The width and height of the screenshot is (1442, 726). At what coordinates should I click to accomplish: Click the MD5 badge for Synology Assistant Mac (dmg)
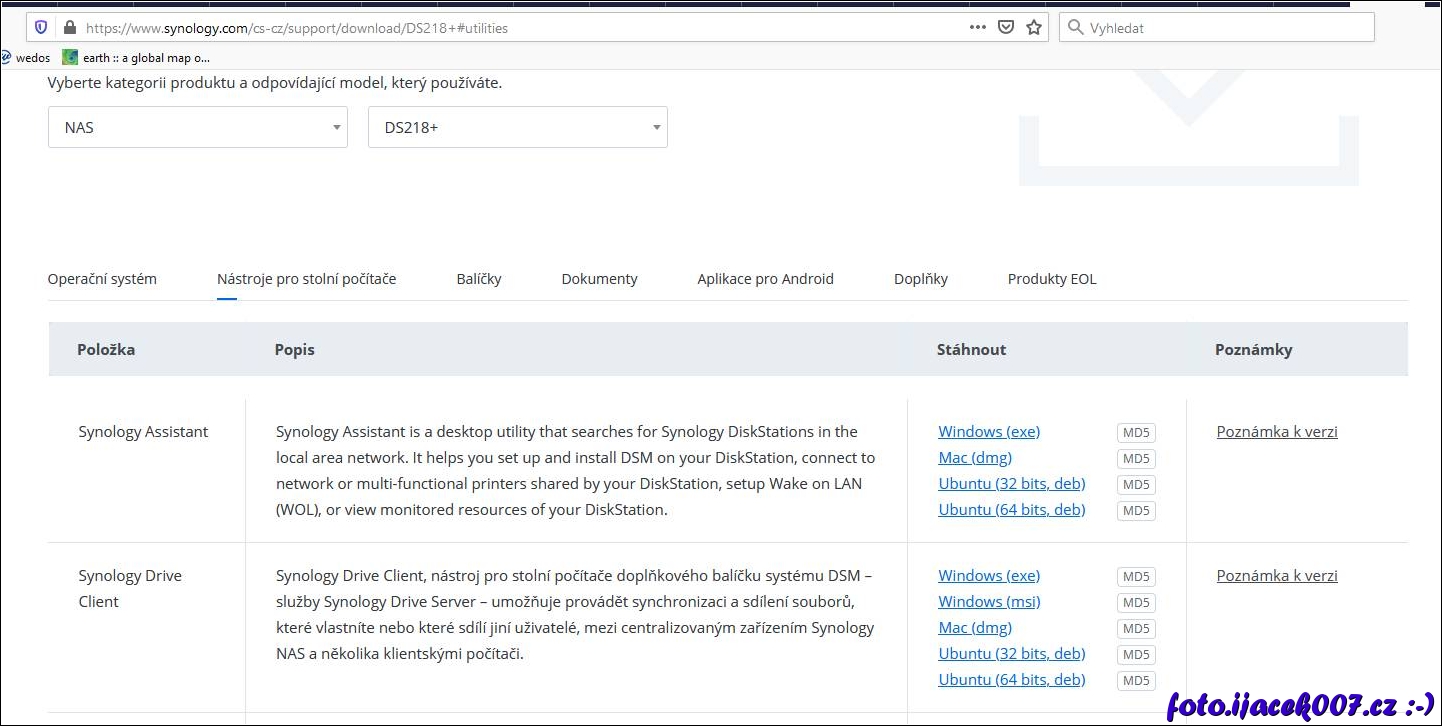point(1136,459)
